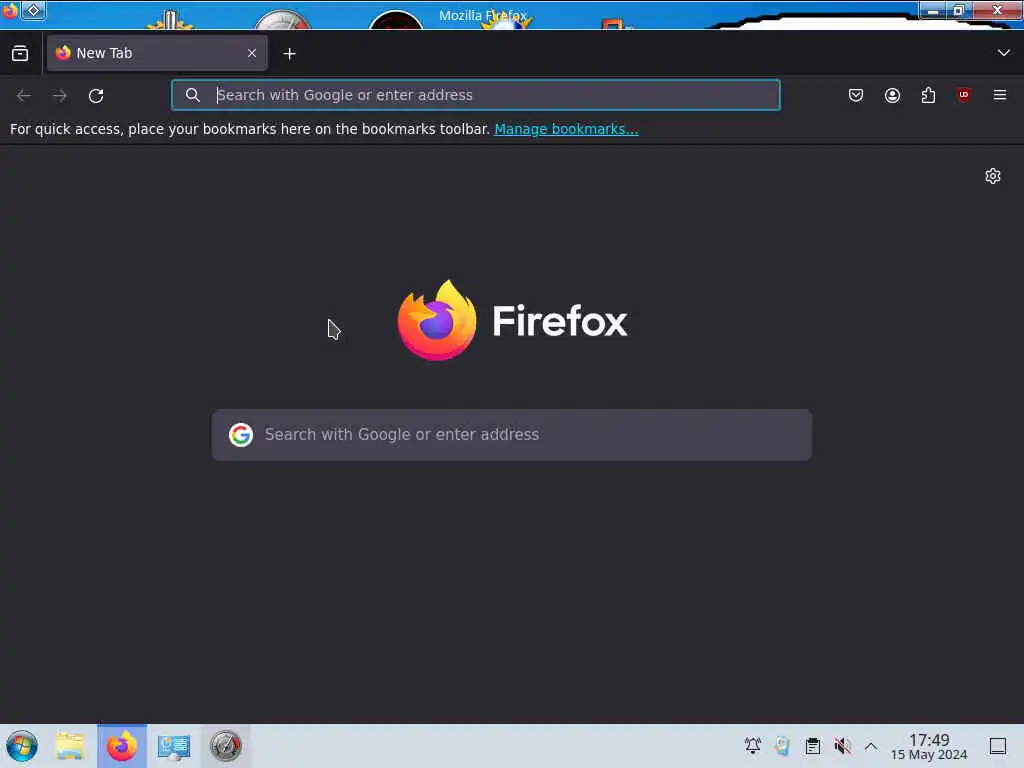This screenshot has height=768, width=1024.
Task: Select the New Tab tab
Action: [157, 54]
